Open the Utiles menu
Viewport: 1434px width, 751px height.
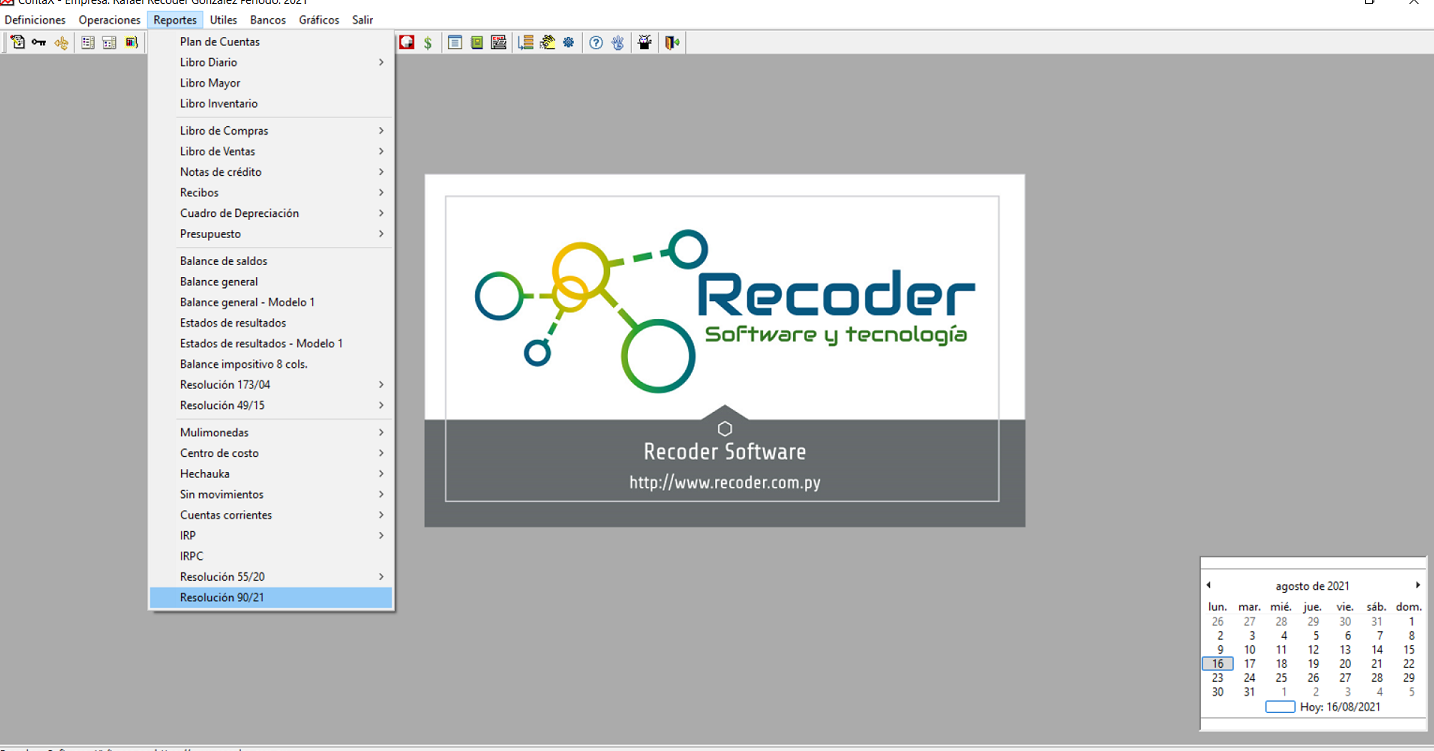(224, 20)
